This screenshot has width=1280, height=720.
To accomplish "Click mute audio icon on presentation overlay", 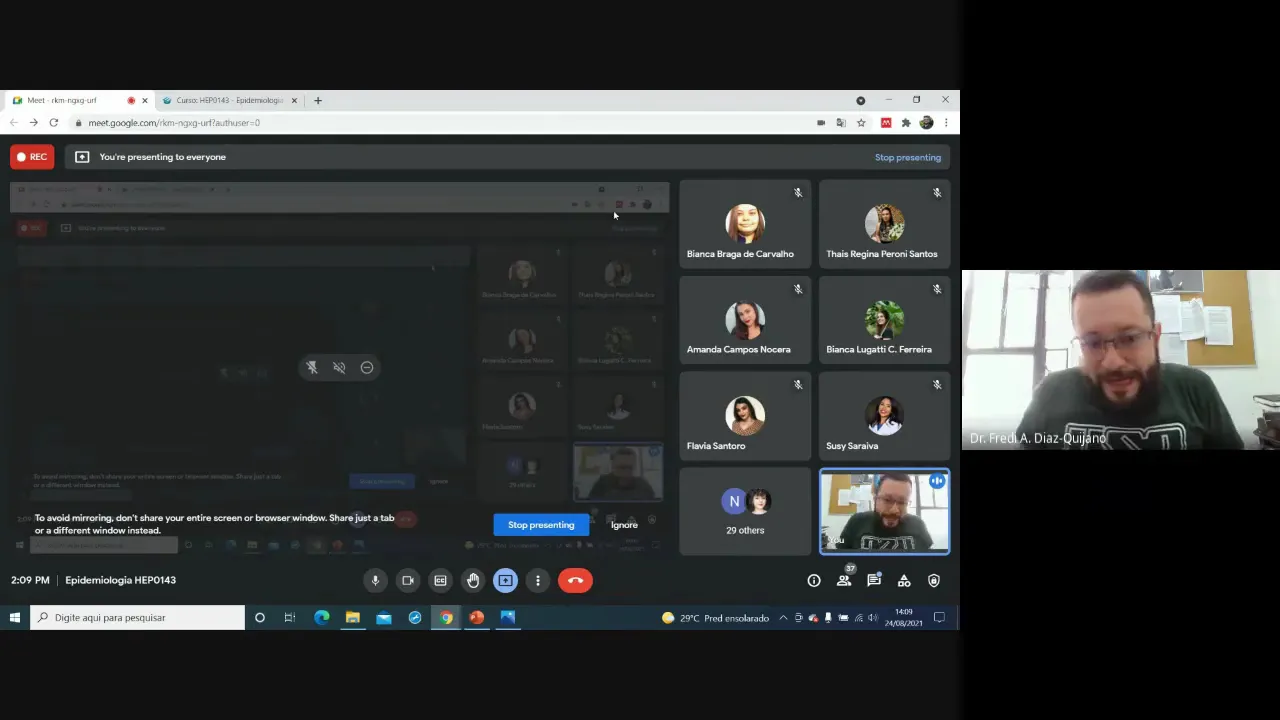I will [339, 368].
